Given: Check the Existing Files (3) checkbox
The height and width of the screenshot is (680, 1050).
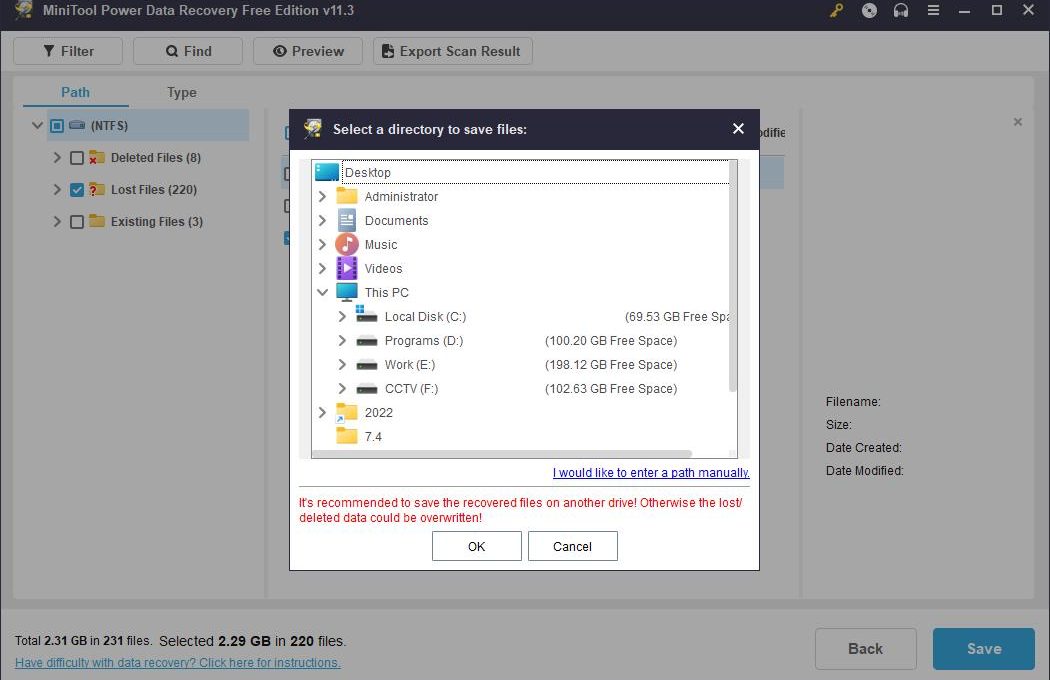Looking at the screenshot, I should coord(77,222).
